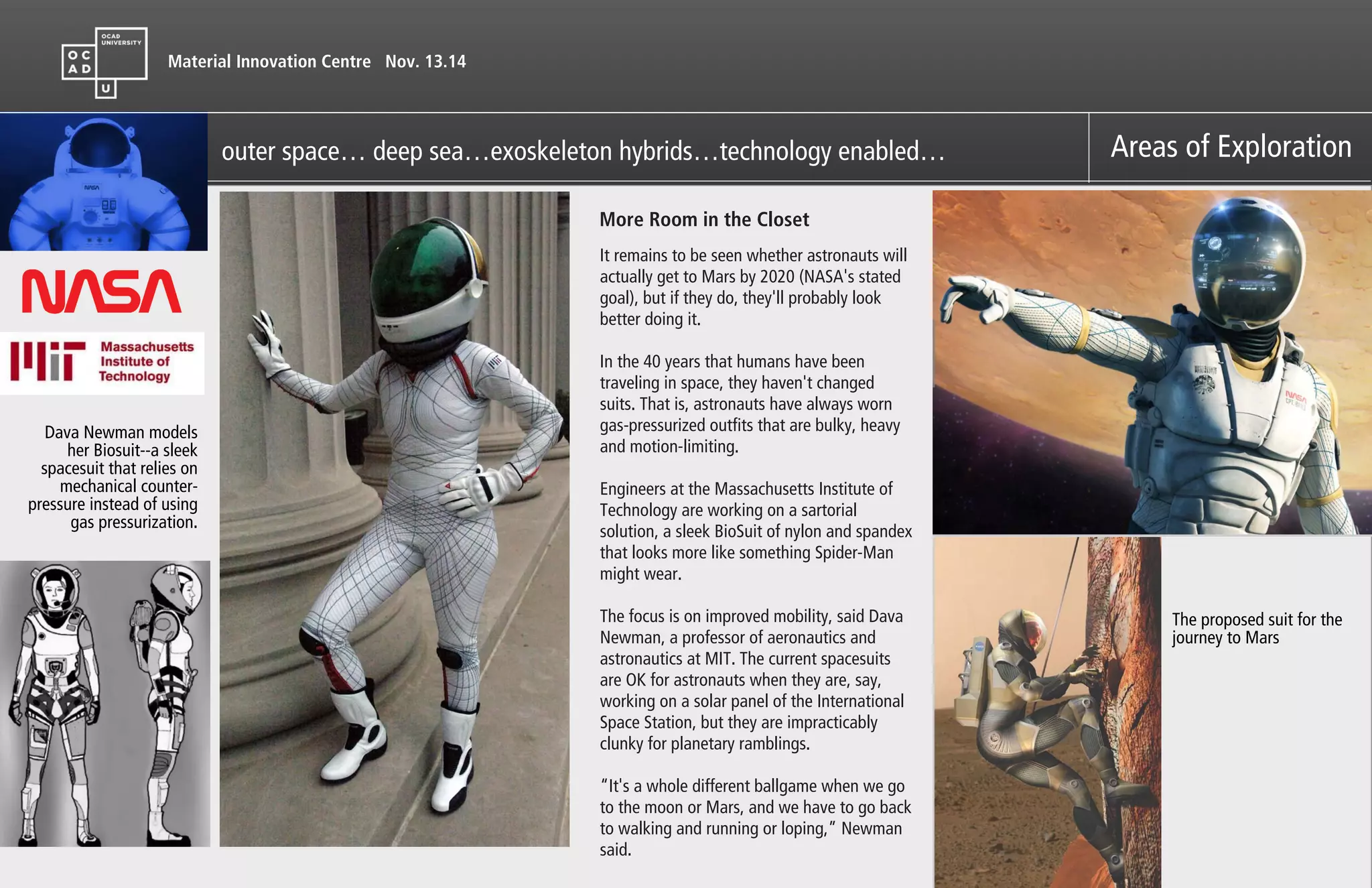The width and height of the screenshot is (1372, 888).
Task: Click the OCAD University logo
Action: click(105, 62)
